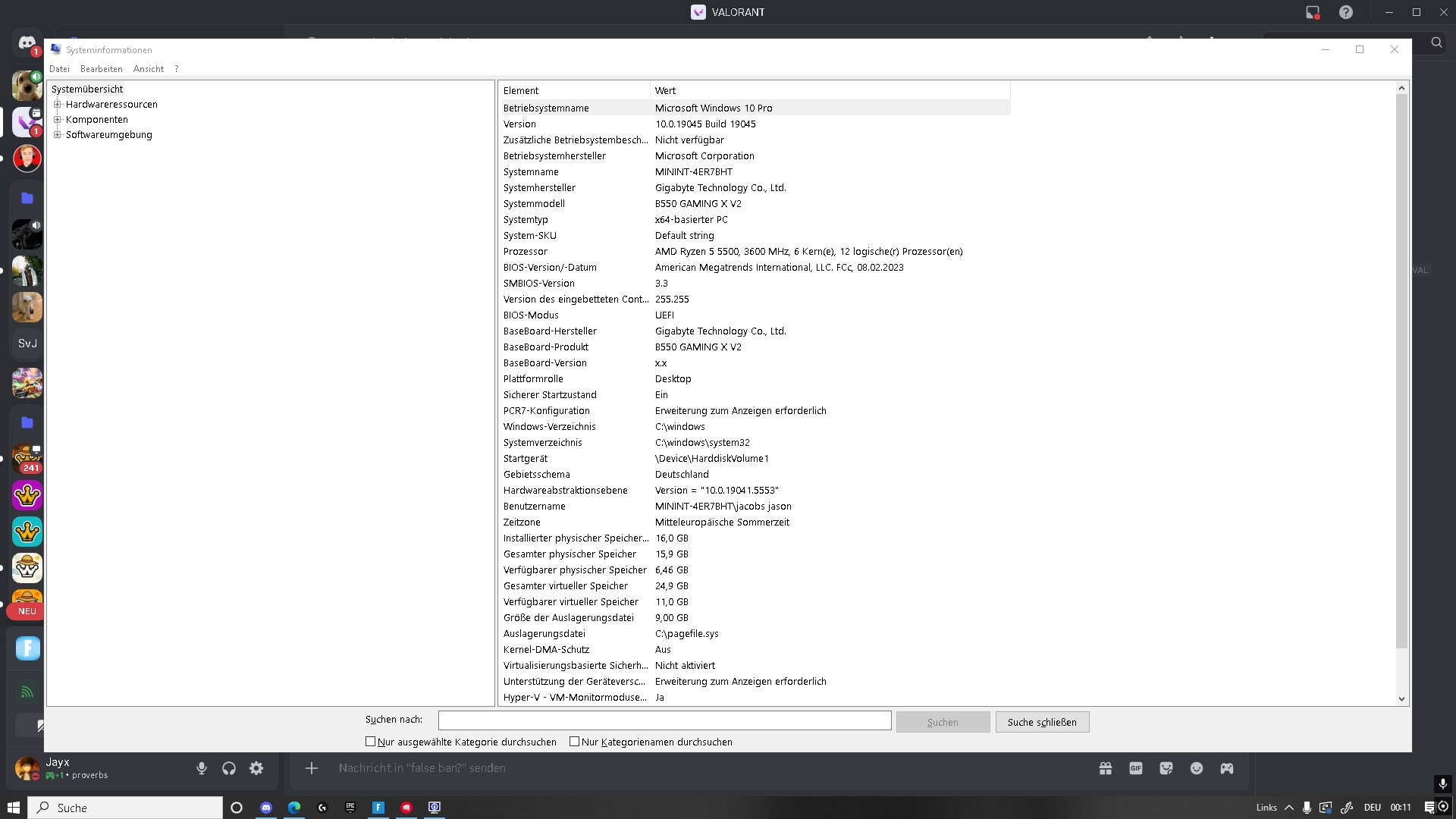This screenshot has height=819, width=1456.
Task: Click the details list scroll up arrow
Action: coord(1401,89)
